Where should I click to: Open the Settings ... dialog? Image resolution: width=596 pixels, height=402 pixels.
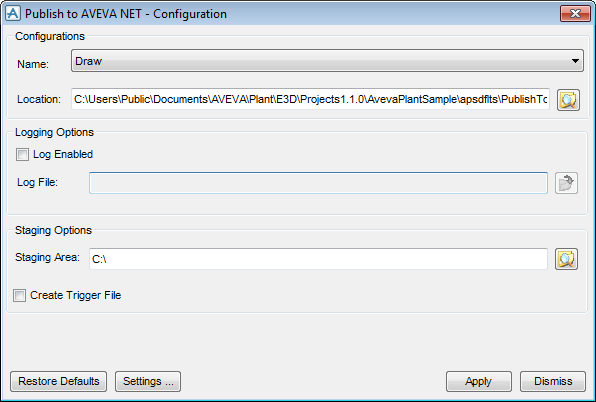[x=148, y=381]
